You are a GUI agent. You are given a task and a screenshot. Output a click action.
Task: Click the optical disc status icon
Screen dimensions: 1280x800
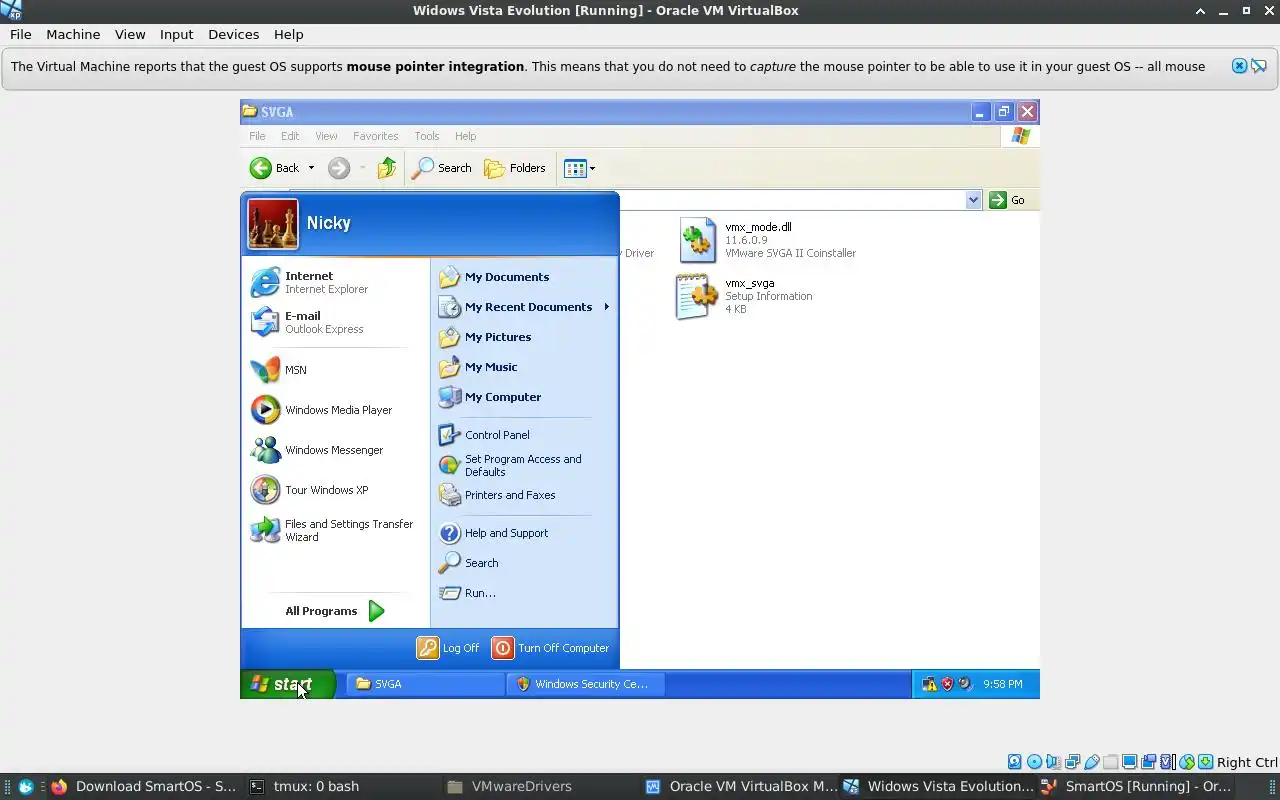coord(1034,762)
